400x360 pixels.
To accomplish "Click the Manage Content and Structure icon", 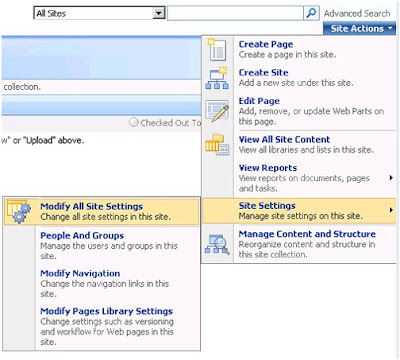I will pyautogui.click(x=217, y=244).
